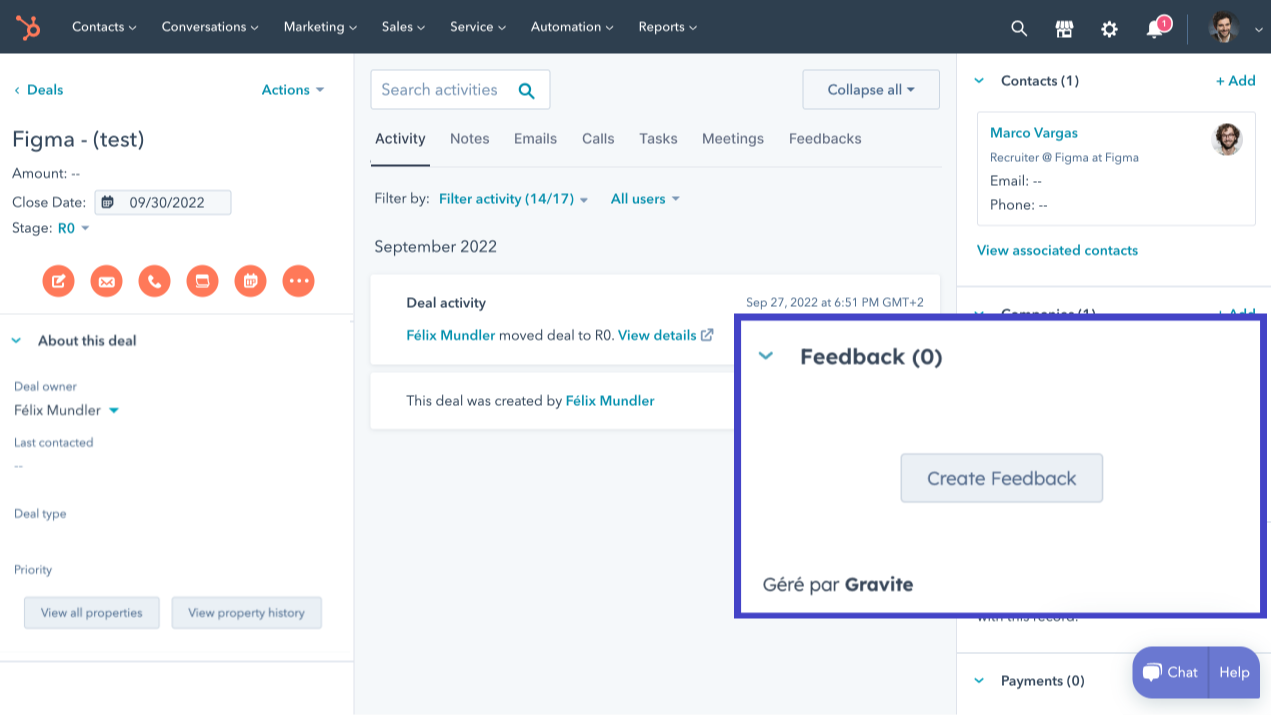Image resolution: width=1271 pixels, height=715 pixels.
Task: Collapse the Feedback (0) section
Action: pyautogui.click(x=766, y=356)
